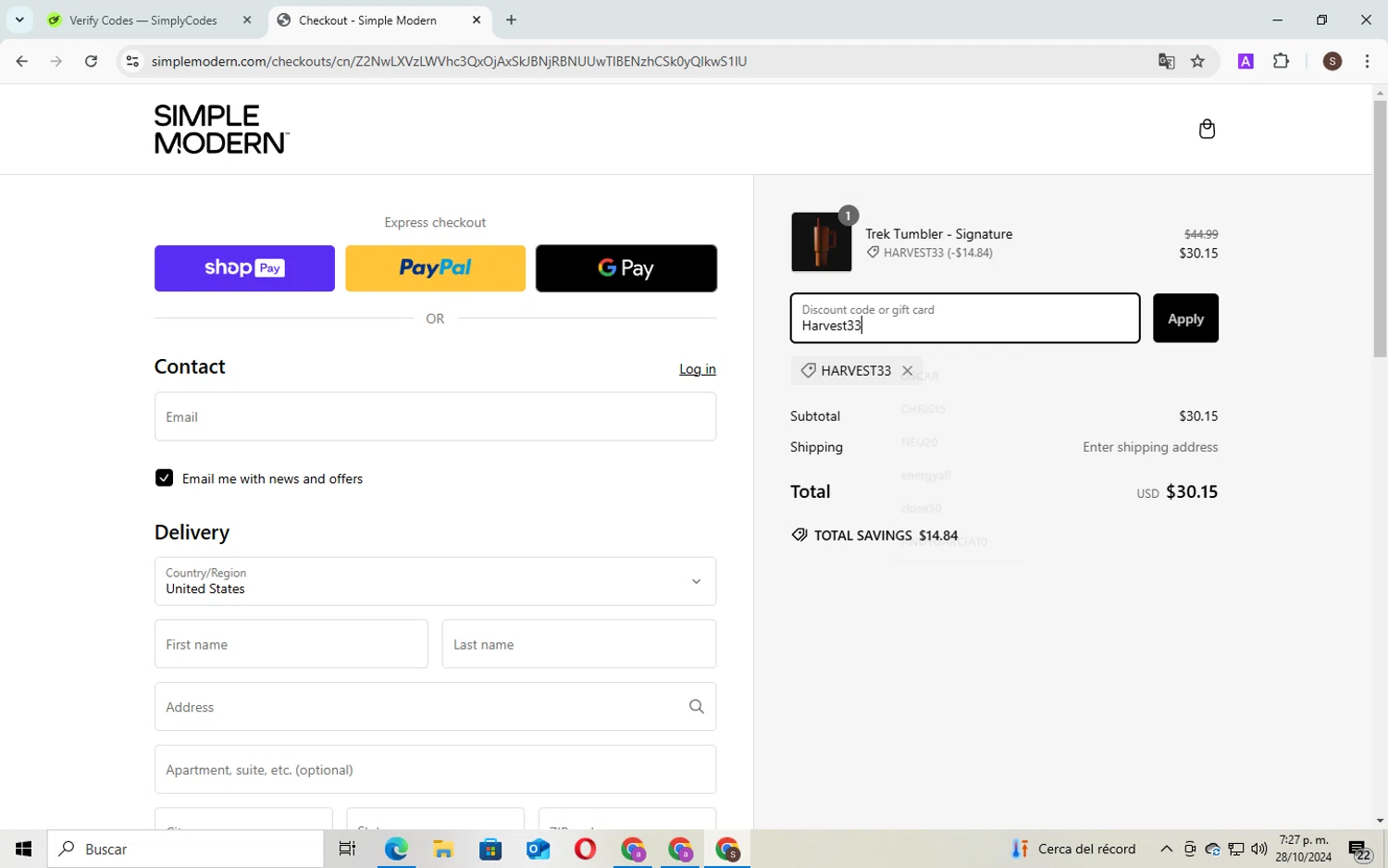Screen dimensions: 1388x868
Task: Click the Trek Tumbler - Signature product name
Action: [938, 234]
